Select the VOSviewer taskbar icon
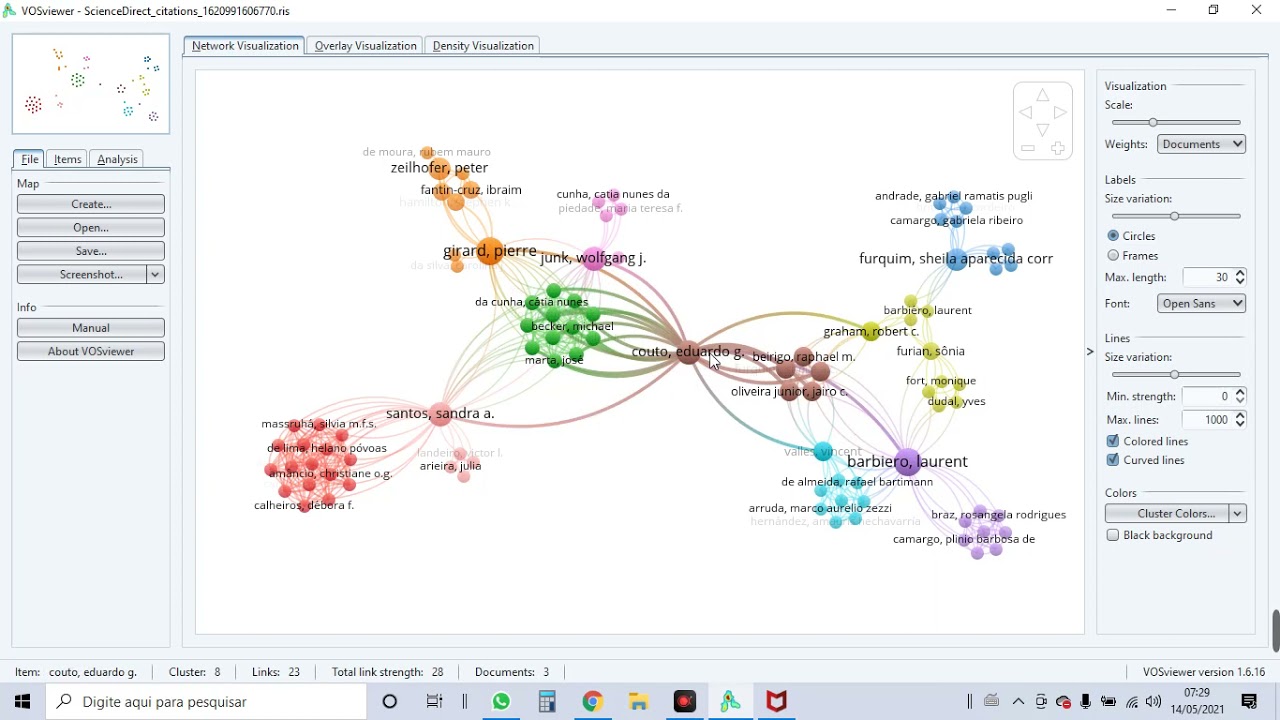This screenshot has height=720, width=1280. coord(731,702)
